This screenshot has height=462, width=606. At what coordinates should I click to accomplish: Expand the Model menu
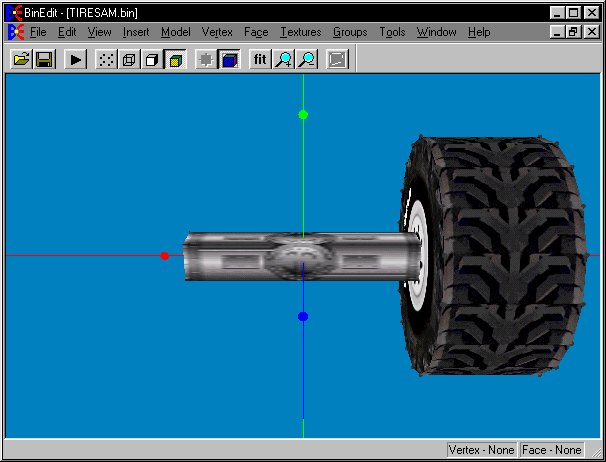(x=175, y=32)
